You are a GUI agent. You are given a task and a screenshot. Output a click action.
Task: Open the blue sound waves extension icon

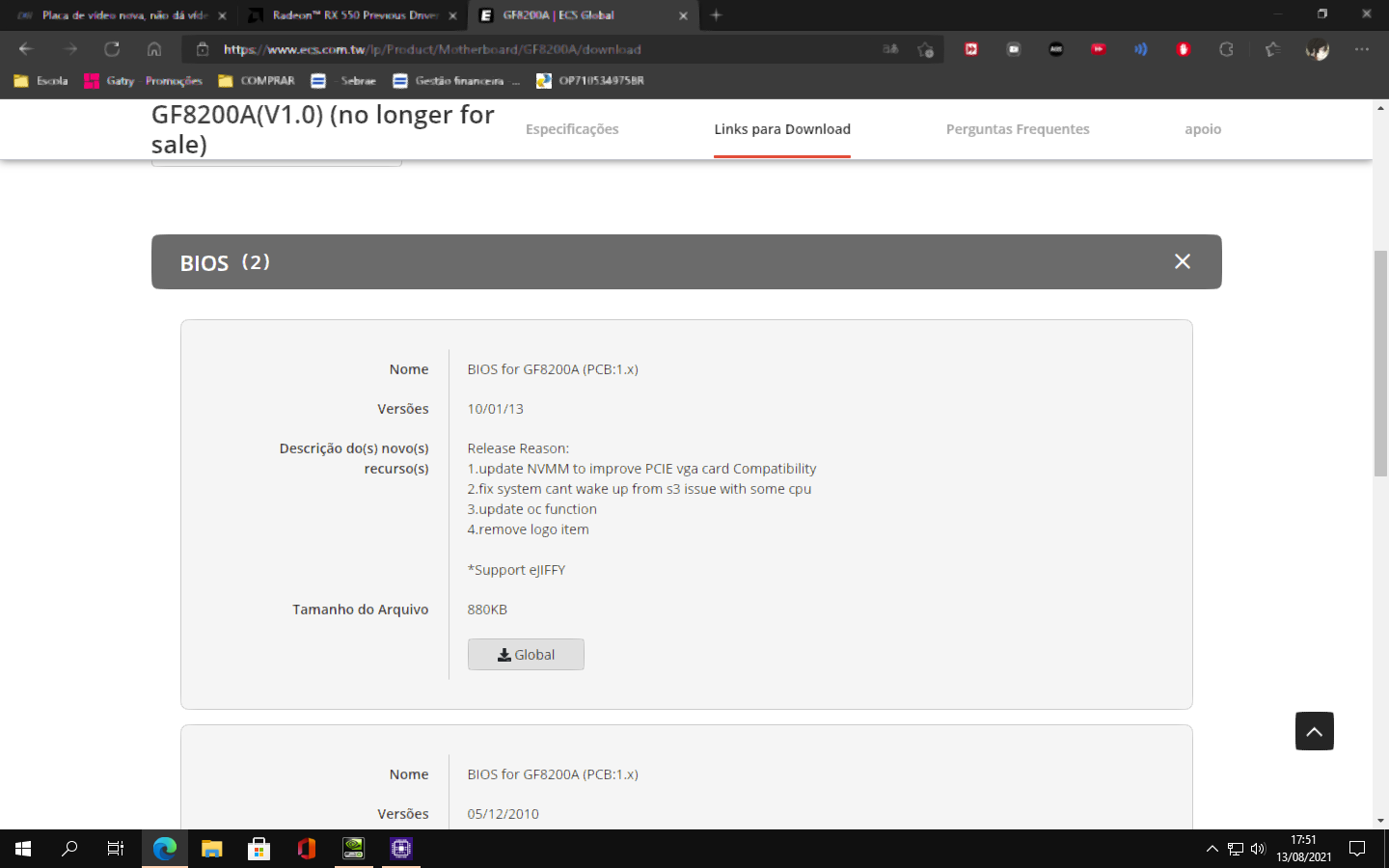[1141, 49]
